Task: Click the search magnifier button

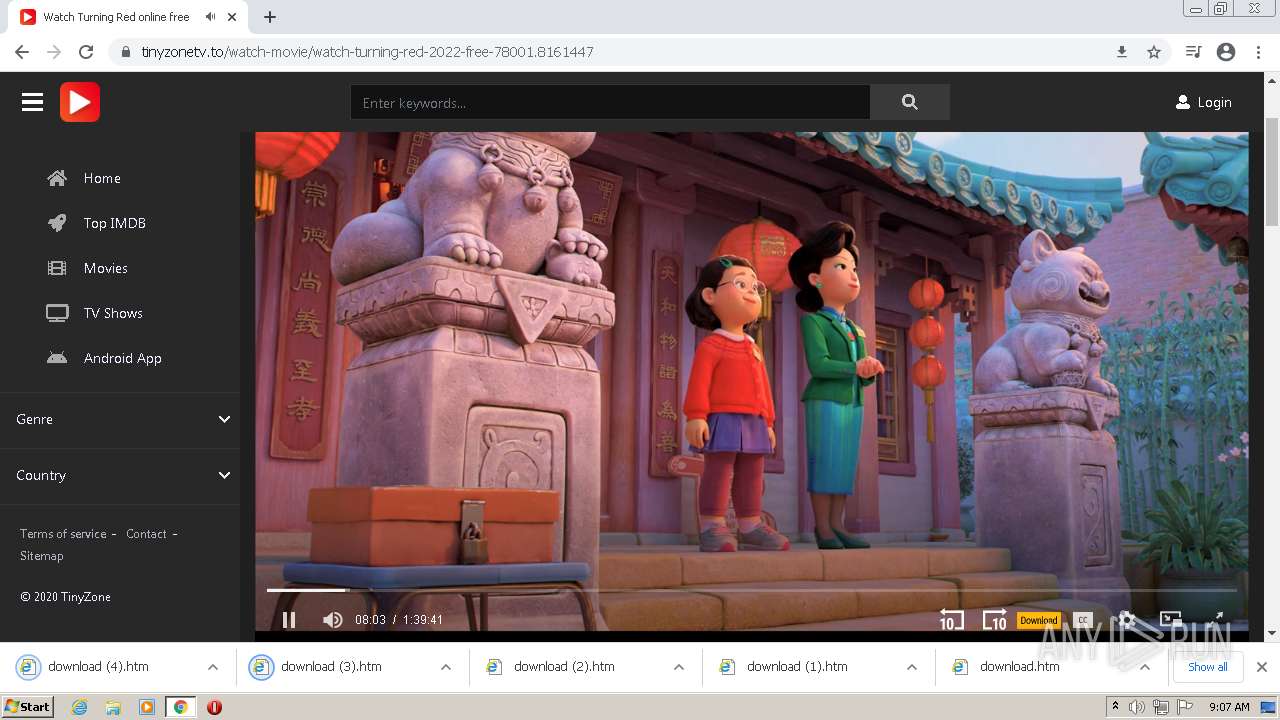Action: 909,102
